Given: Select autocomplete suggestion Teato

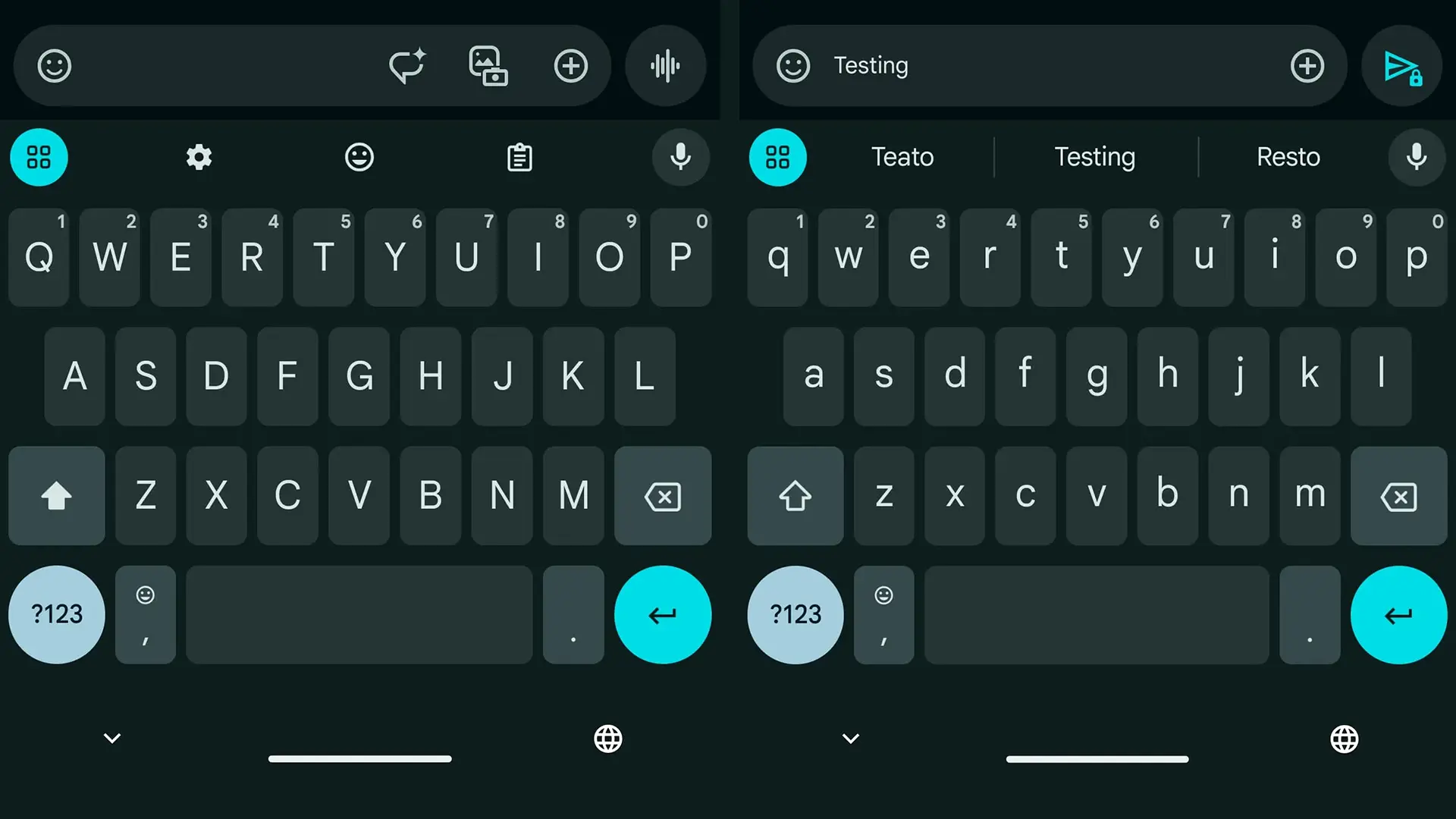Looking at the screenshot, I should tap(901, 157).
